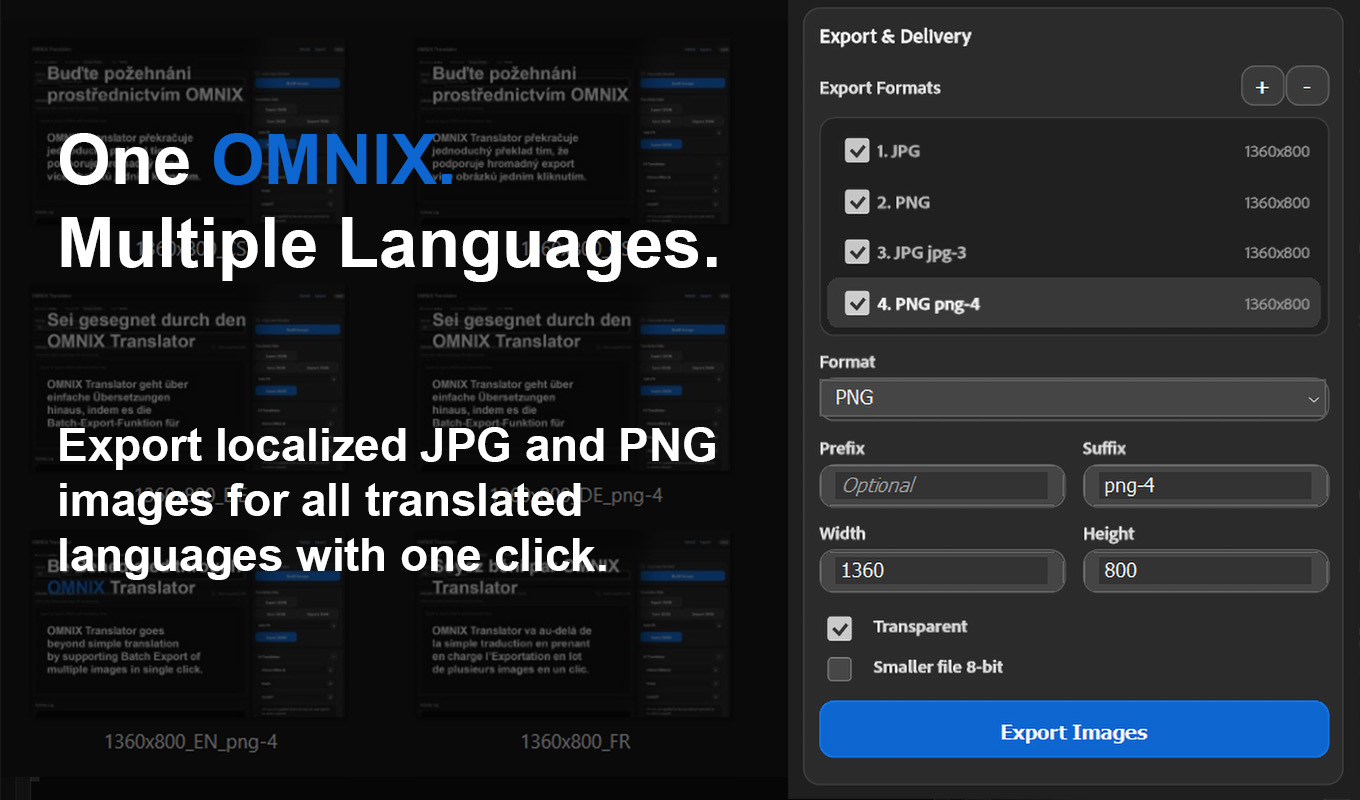The height and width of the screenshot is (800, 1360).
Task: Click the Suffix field containing png-4
Action: pos(1206,486)
